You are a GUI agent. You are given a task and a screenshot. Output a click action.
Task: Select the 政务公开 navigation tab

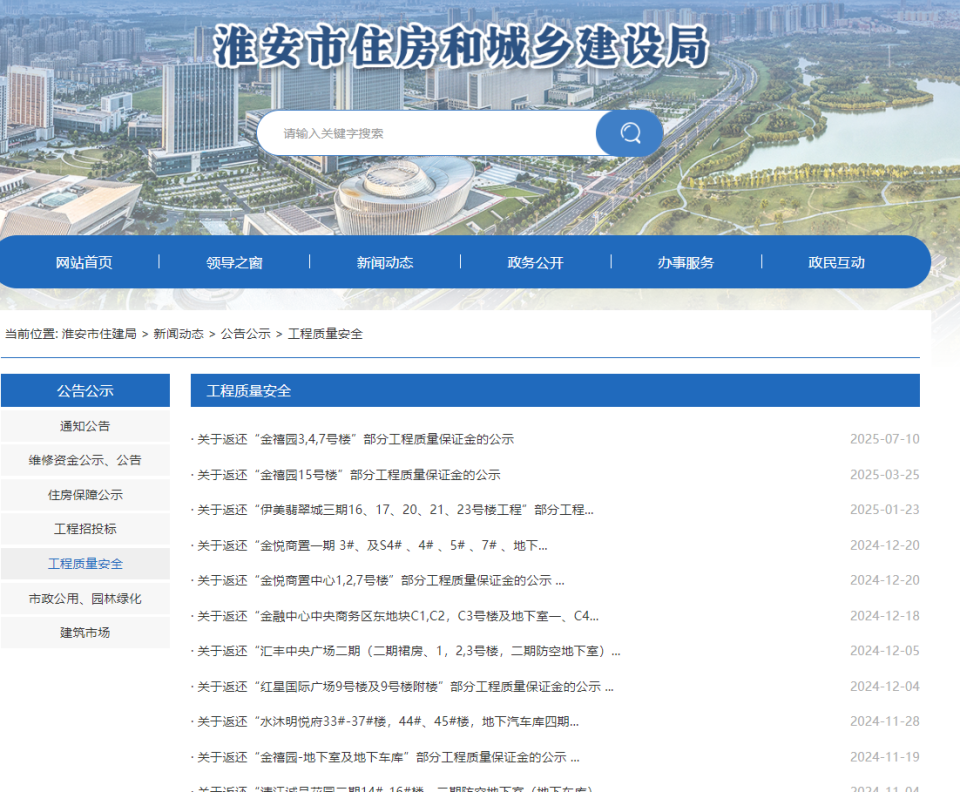[x=535, y=262]
